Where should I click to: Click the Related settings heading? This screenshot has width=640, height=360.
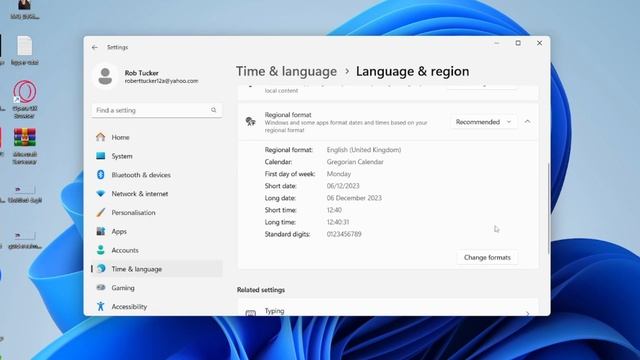(261, 290)
